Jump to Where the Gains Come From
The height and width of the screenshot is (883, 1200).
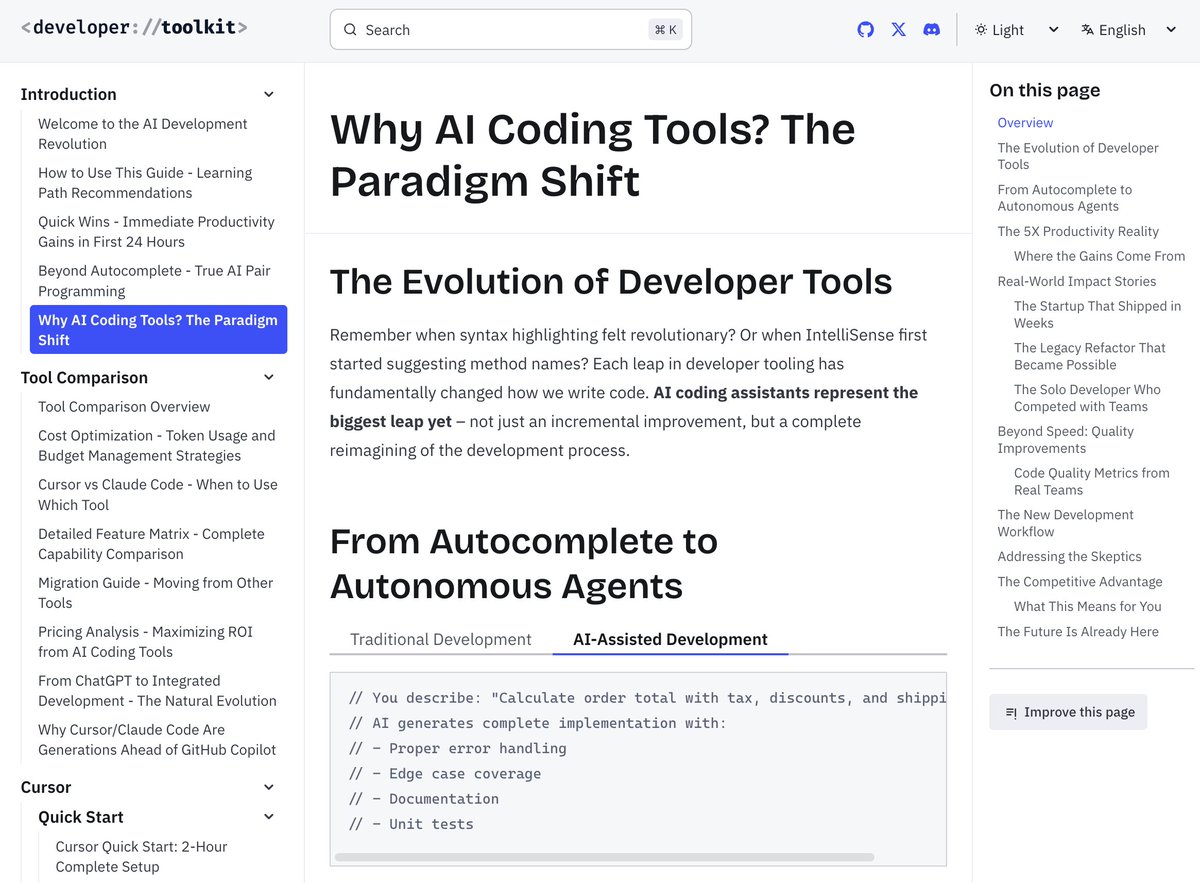pos(1099,256)
